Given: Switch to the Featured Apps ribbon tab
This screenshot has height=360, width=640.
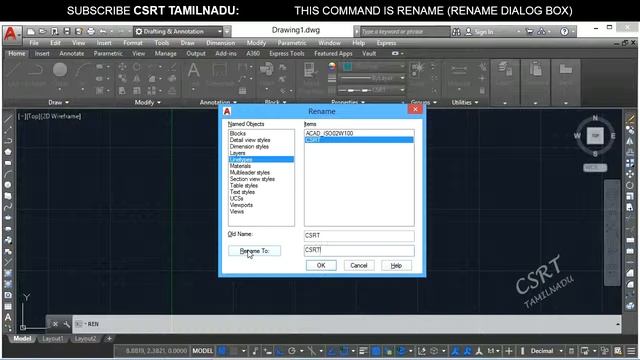Looking at the screenshot, I should (333, 53).
